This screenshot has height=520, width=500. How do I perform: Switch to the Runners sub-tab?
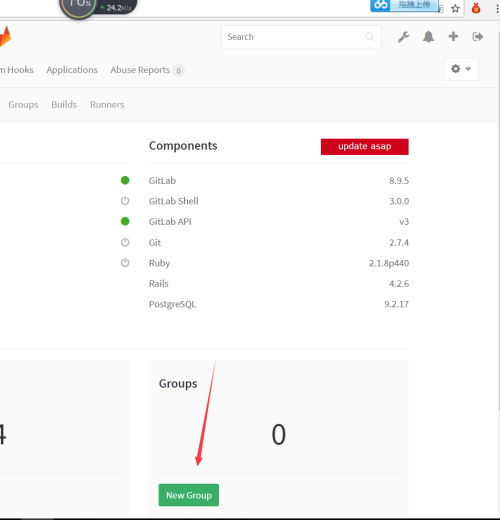click(x=107, y=105)
